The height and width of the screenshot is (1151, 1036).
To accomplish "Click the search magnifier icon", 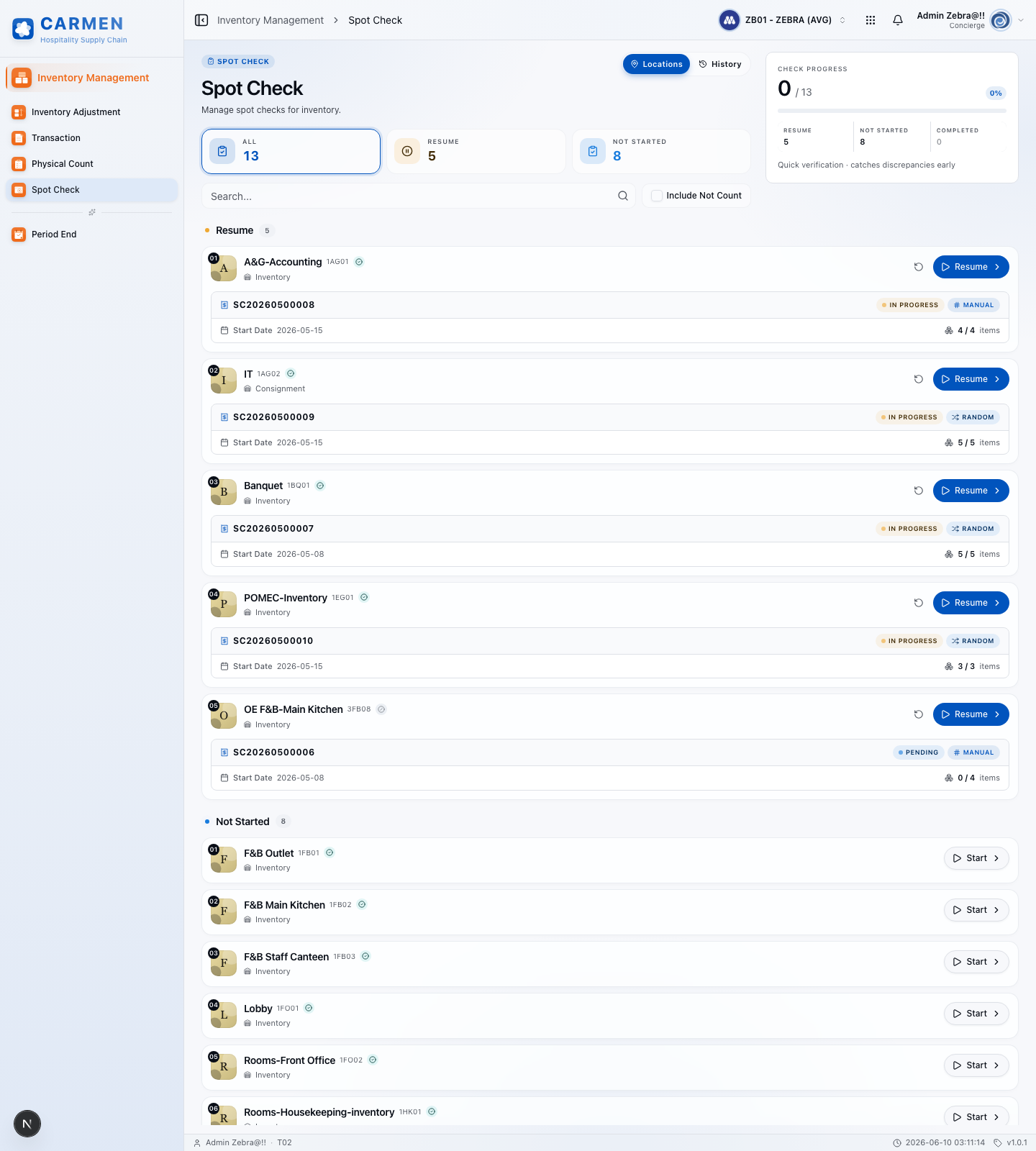I will pos(623,196).
